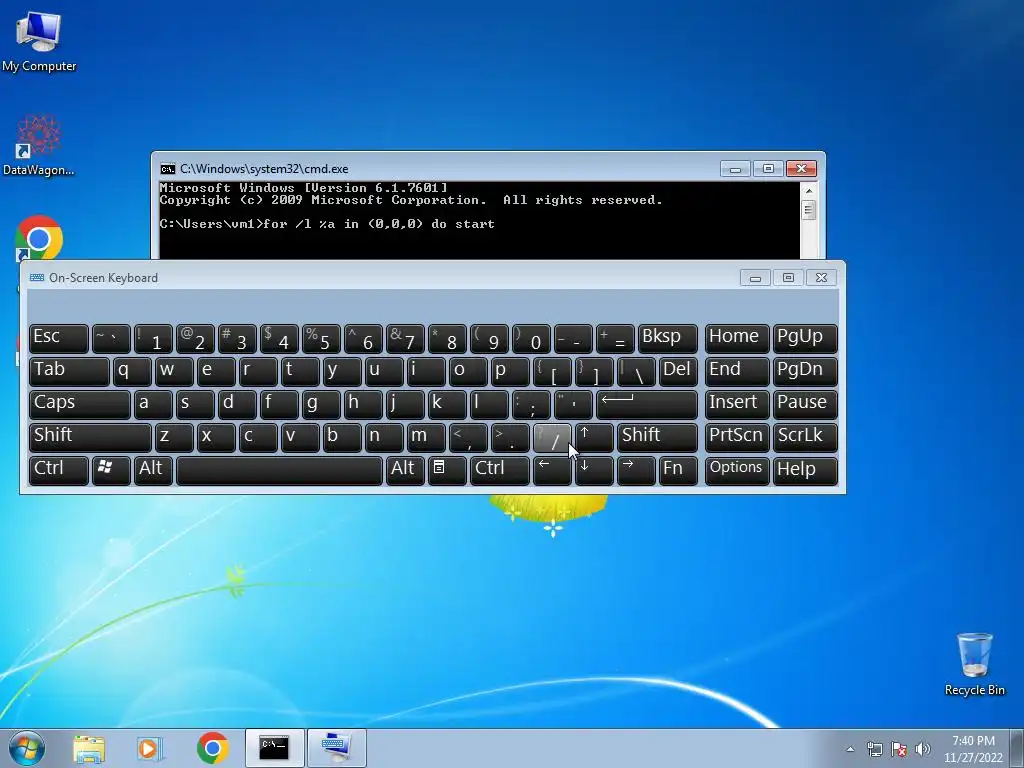Click the down arrow key

[x=594, y=470]
